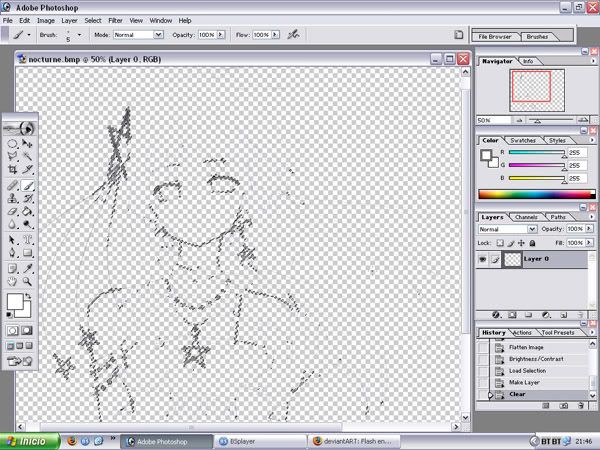The width and height of the screenshot is (600, 450).
Task: Switch to Standard screen mode
Action: [10, 346]
